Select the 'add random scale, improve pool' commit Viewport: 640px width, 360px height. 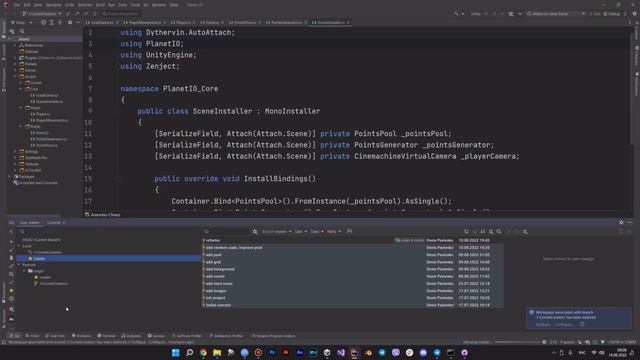pyautogui.click(x=353, y=247)
